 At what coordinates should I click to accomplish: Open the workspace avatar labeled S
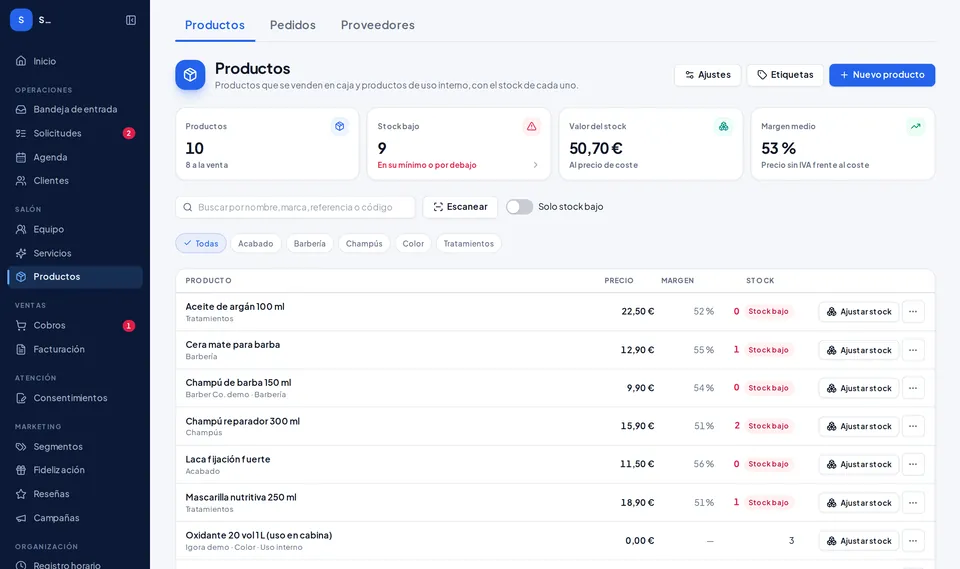pyautogui.click(x=21, y=20)
